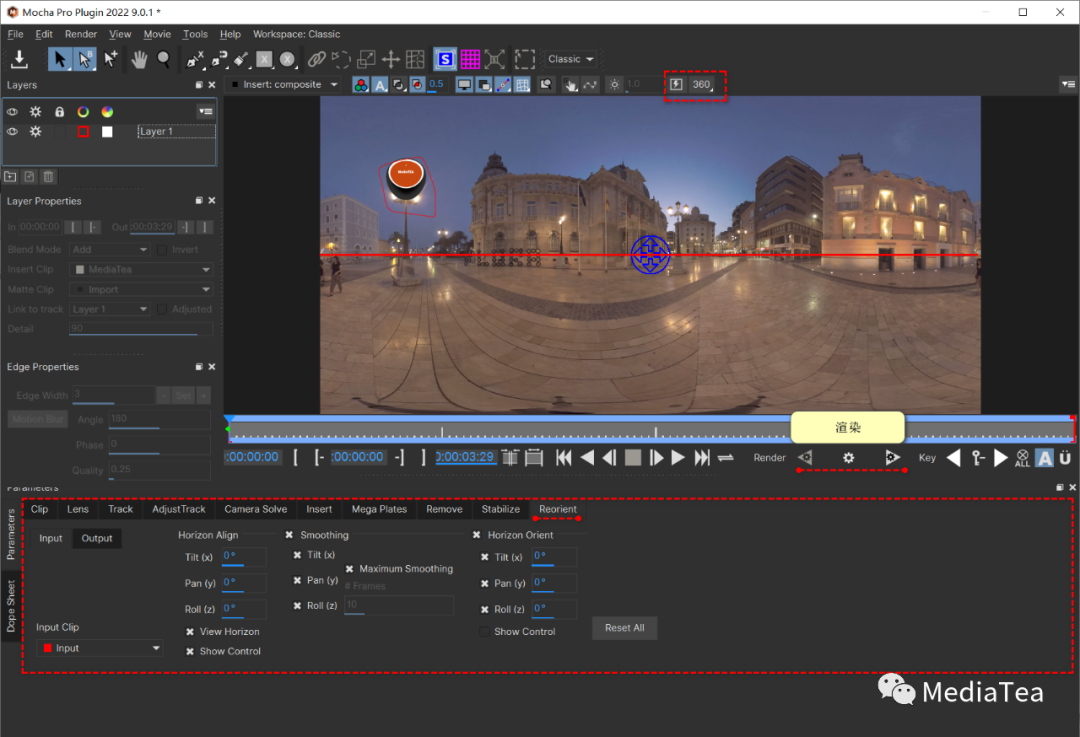Toggle the Smoothing checkbox
Image resolution: width=1080 pixels, height=737 pixels.
coord(289,535)
